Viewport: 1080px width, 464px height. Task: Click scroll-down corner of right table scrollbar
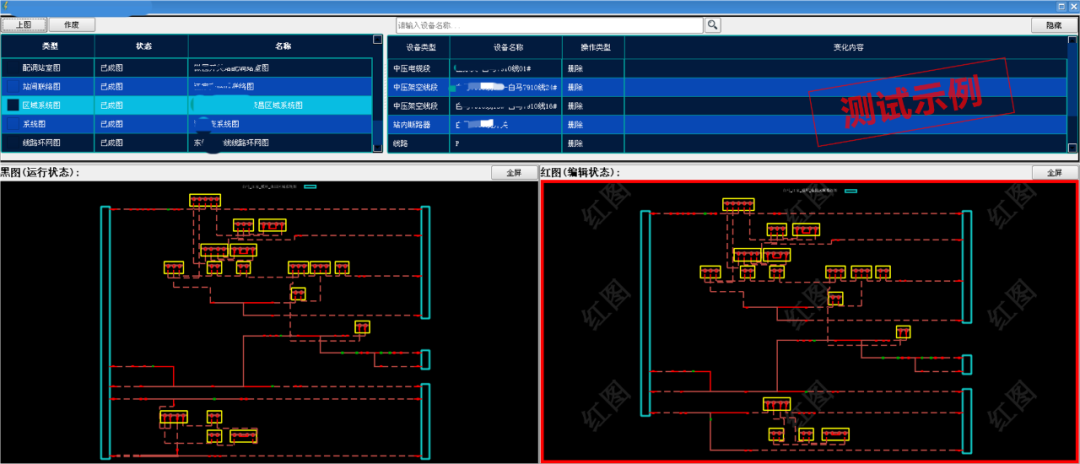pyautogui.click(x=1073, y=146)
